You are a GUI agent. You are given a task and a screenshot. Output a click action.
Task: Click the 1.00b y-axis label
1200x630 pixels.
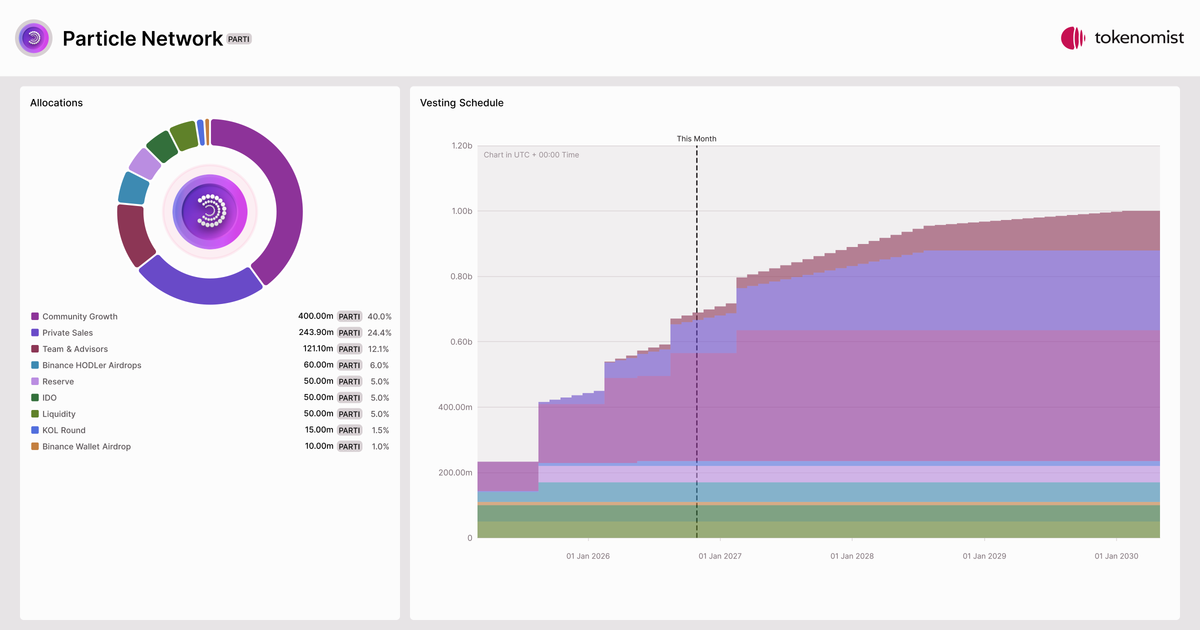click(460, 211)
